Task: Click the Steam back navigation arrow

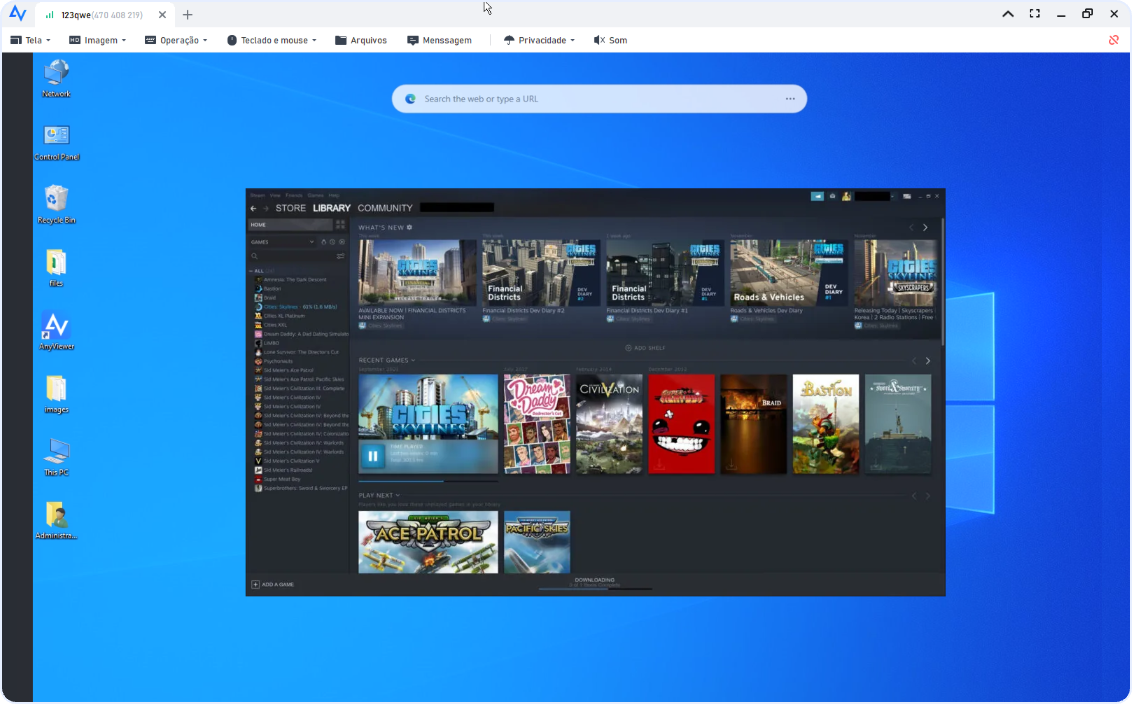Action: click(253, 208)
